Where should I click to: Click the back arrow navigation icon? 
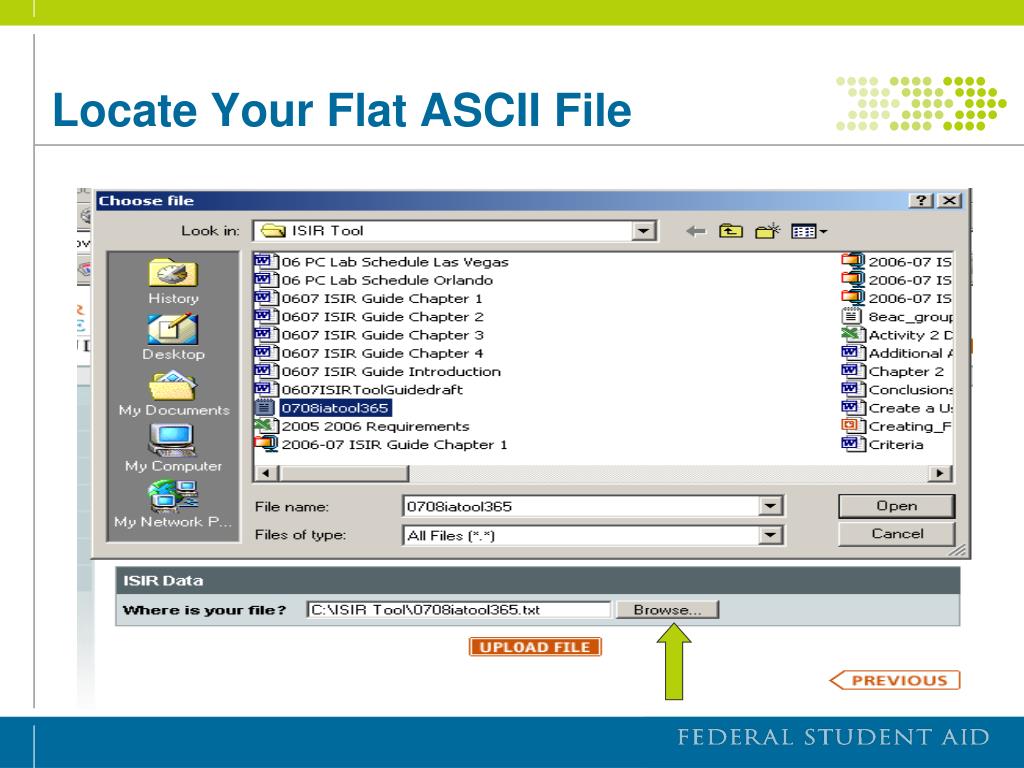(696, 231)
